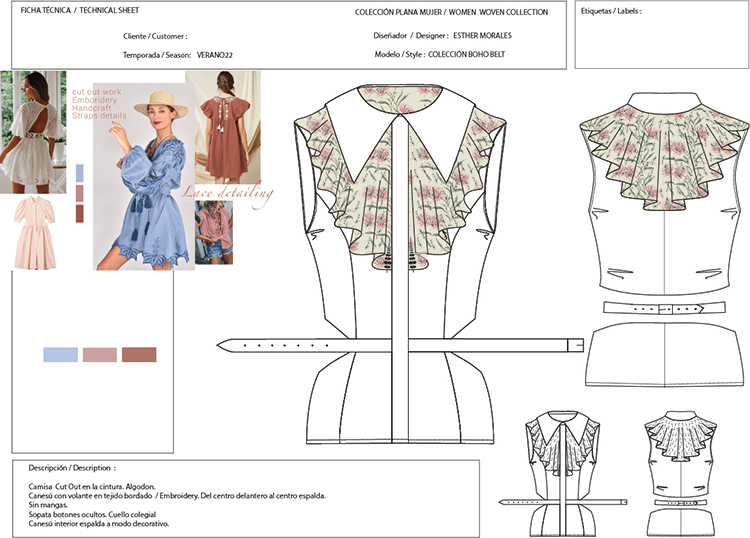
Task: Select the pale pink shirt dress image
Action: click(38, 234)
